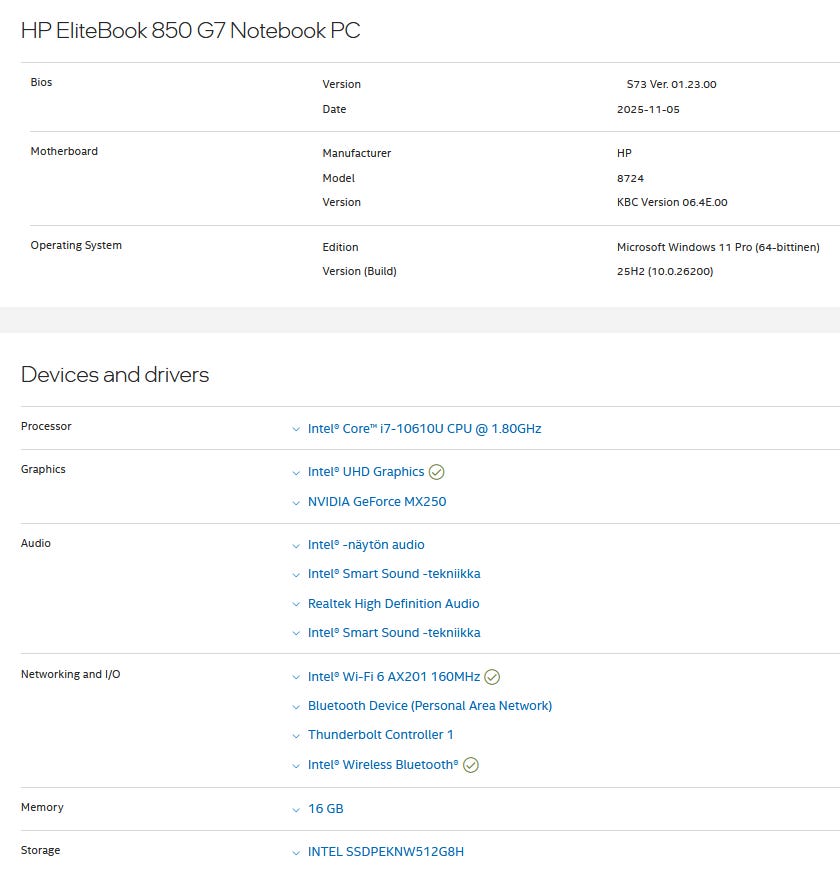Expand the Realtek High Definition Audio chevron

(x=296, y=604)
